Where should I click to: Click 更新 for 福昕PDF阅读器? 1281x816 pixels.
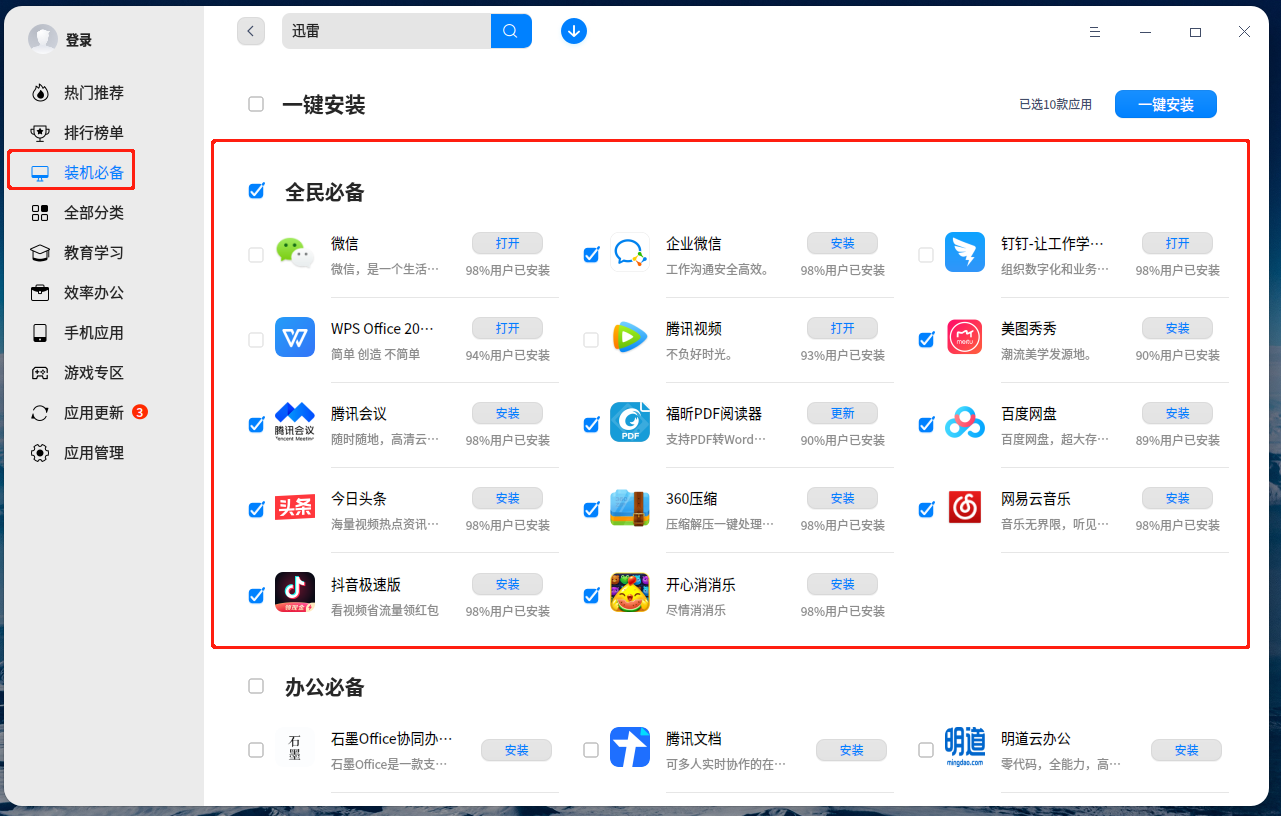pyautogui.click(x=842, y=413)
